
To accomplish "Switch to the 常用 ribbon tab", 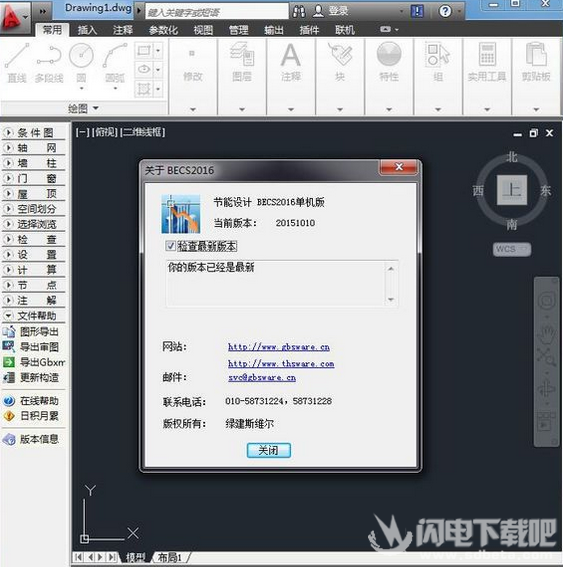I will (52, 30).
